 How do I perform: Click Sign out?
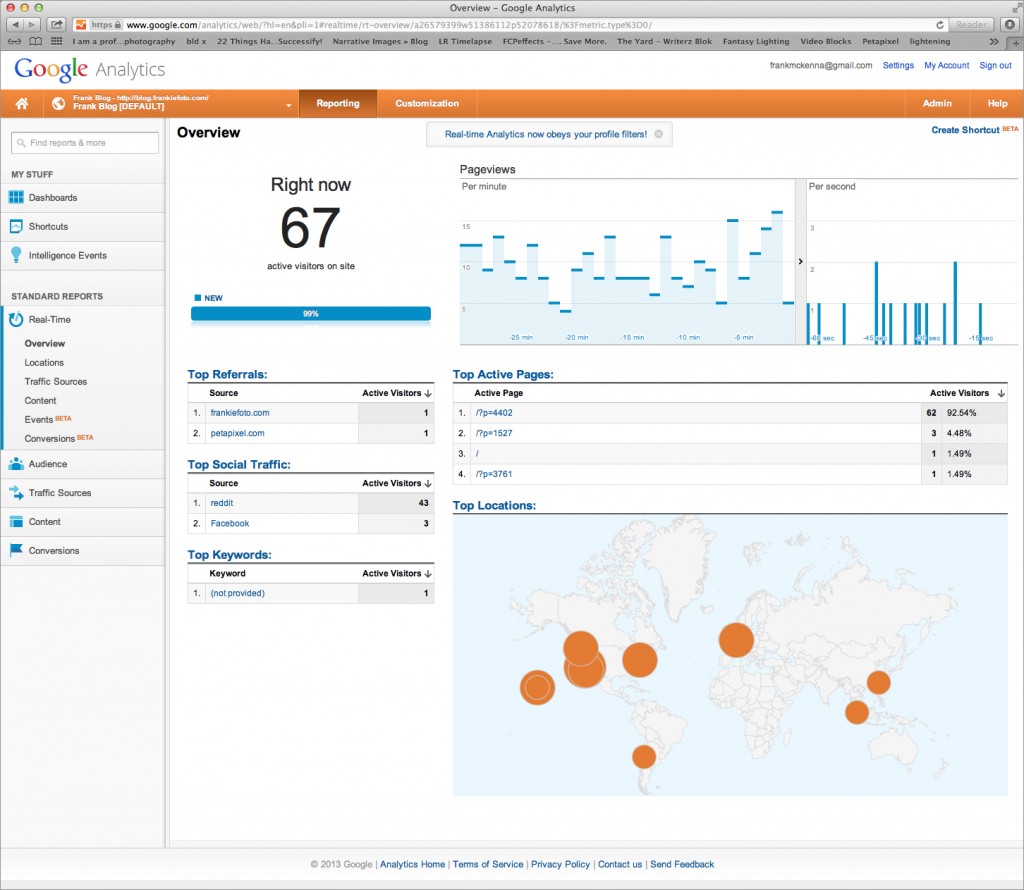click(995, 65)
